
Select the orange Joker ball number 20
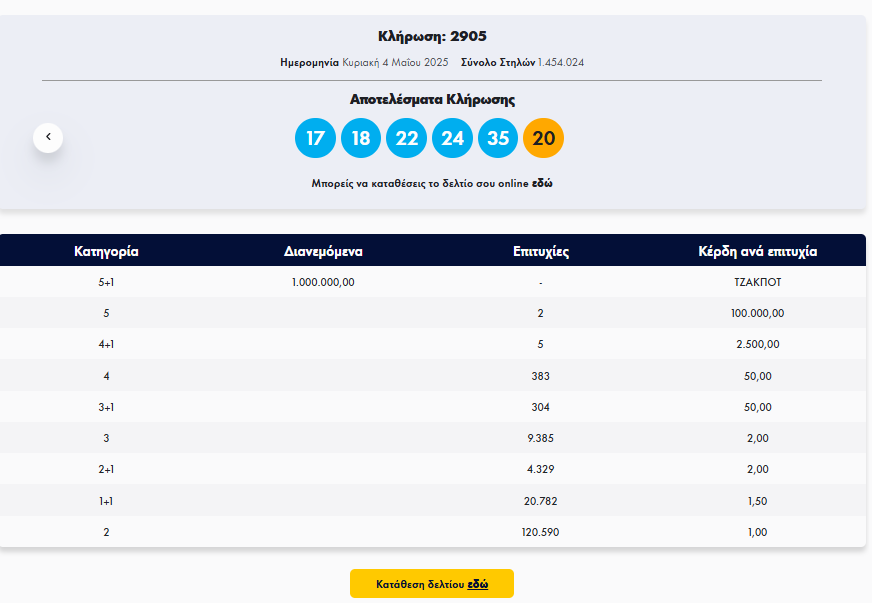point(543,138)
